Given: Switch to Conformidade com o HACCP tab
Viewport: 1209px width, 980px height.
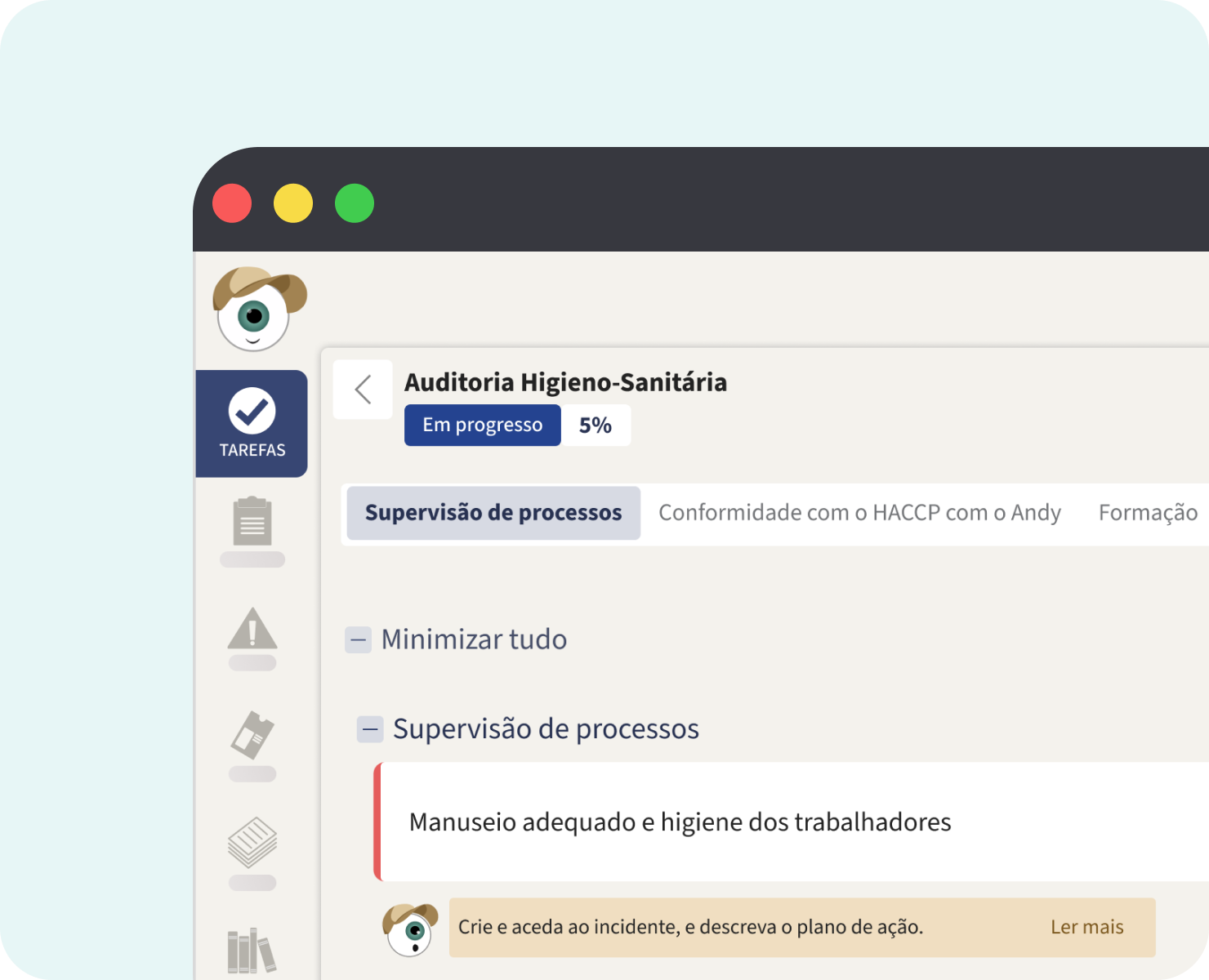Looking at the screenshot, I should (x=859, y=513).
